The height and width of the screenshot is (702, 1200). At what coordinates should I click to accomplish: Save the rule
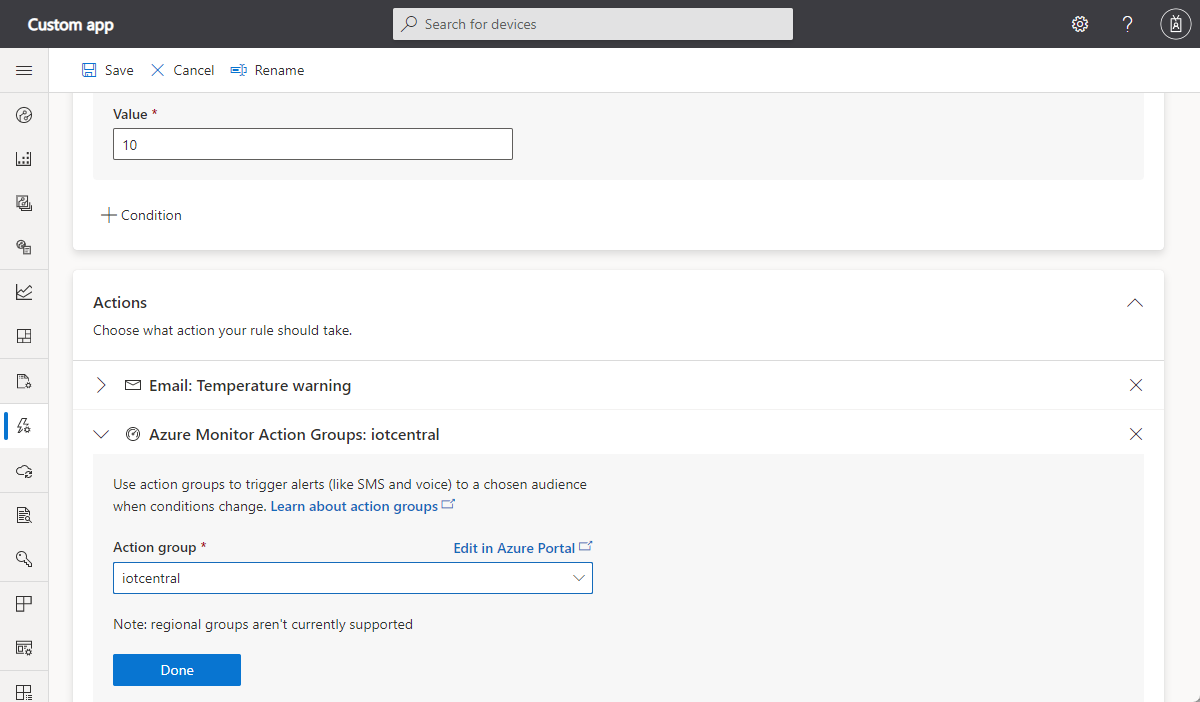[x=107, y=70]
